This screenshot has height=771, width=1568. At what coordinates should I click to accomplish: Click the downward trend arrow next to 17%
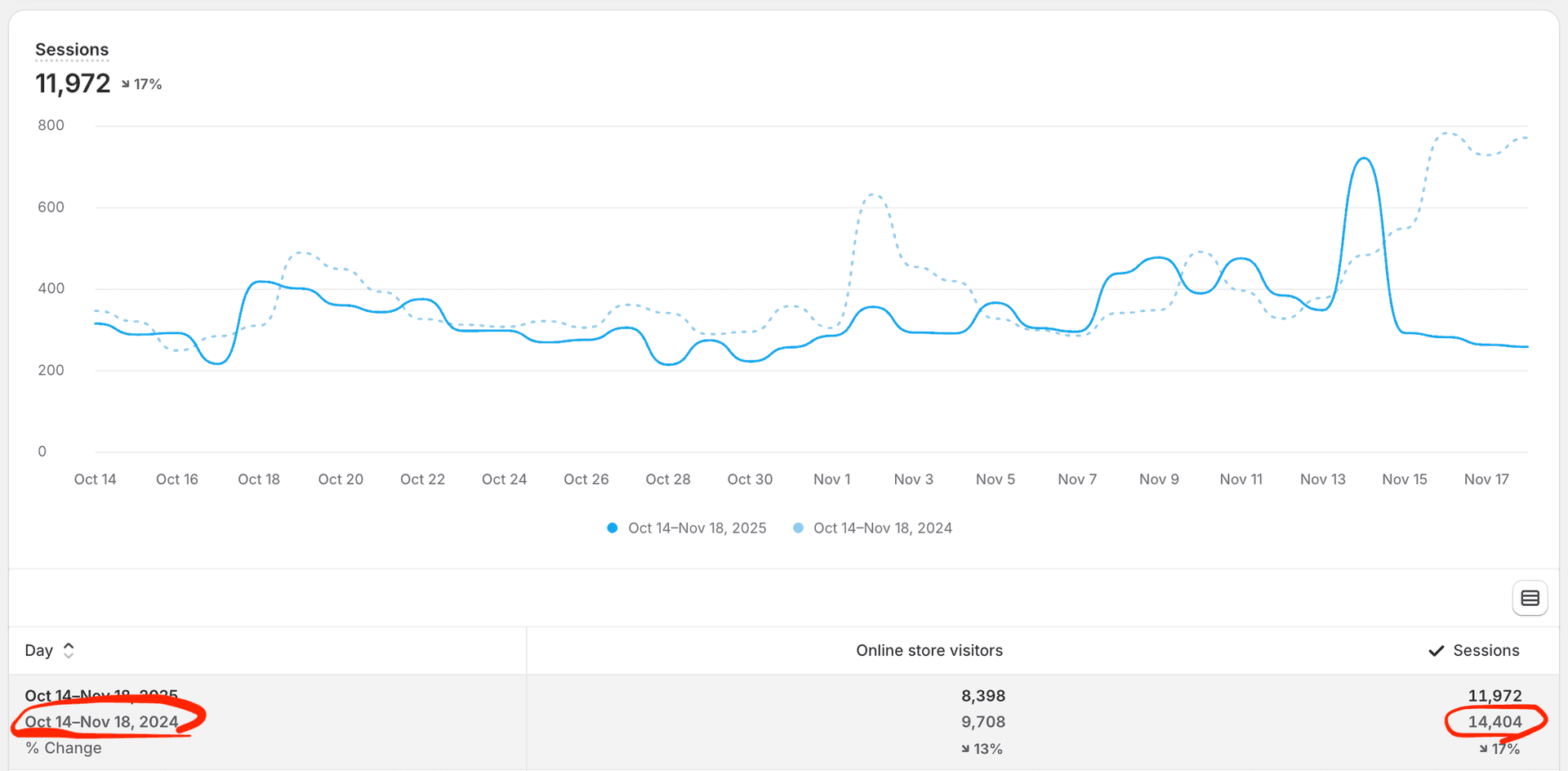[124, 83]
